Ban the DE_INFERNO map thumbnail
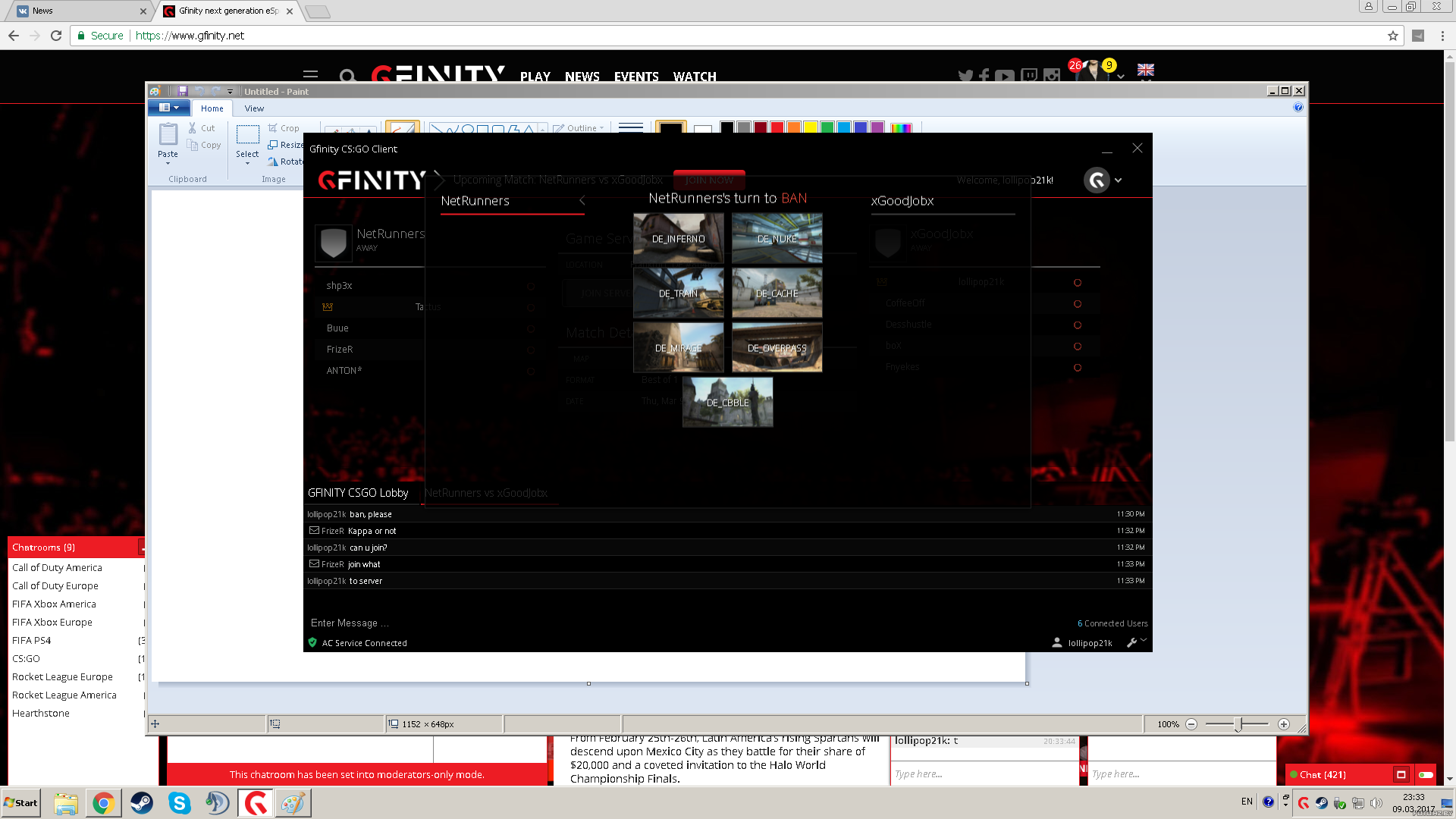Image resolution: width=1456 pixels, height=819 pixels. click(679, 238)
